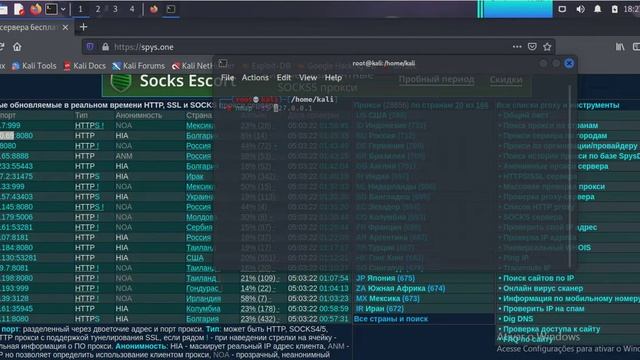Click the terminal window title bar icon

click(223, 63)
